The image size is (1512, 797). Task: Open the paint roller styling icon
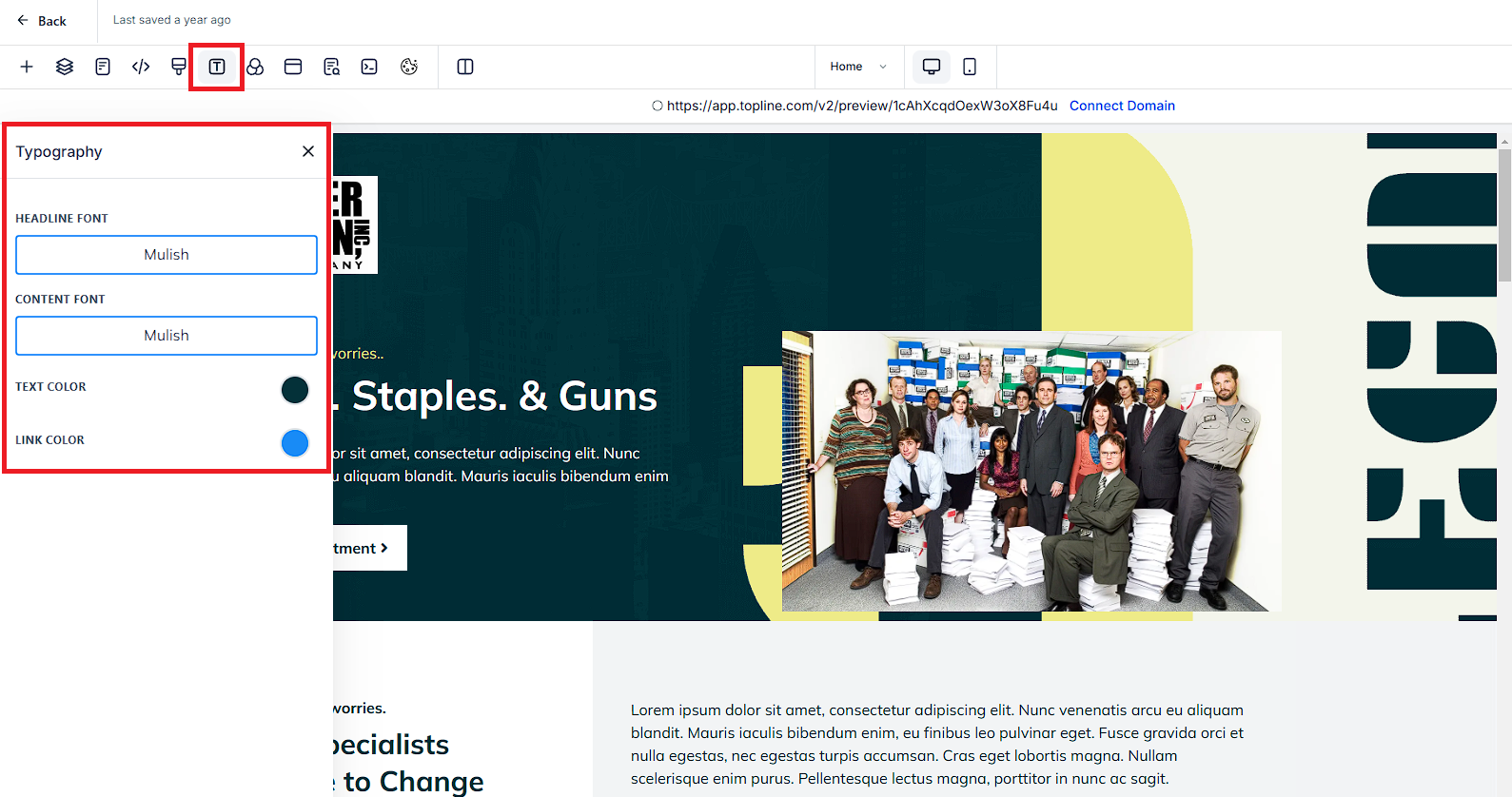click(x=179, y=67)
